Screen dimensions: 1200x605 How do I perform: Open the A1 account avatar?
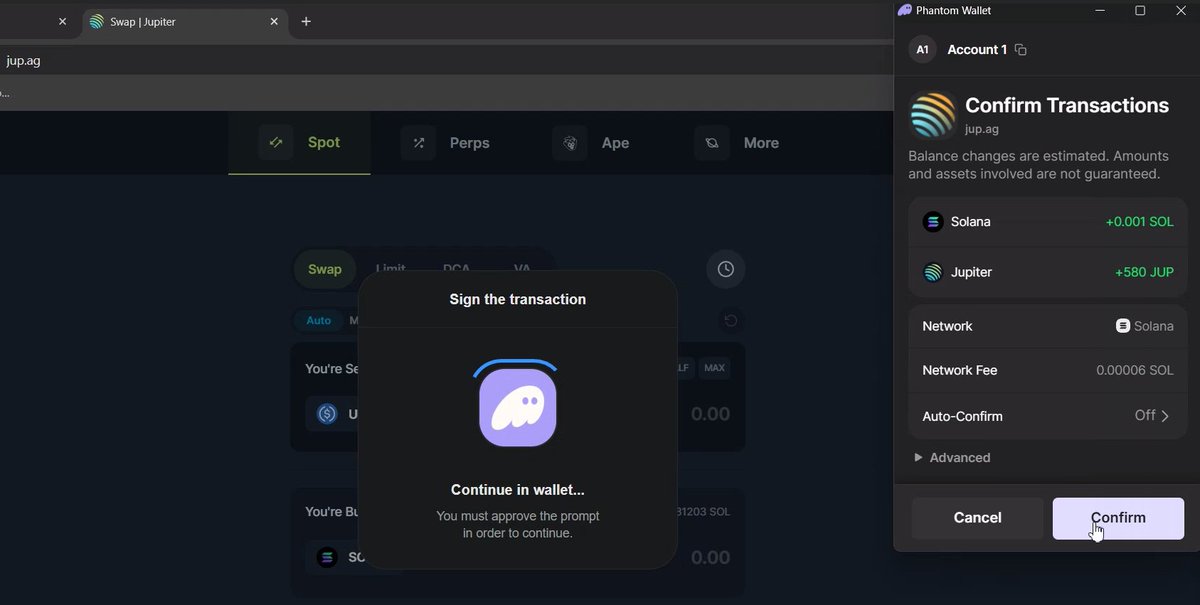pos(922,50)
